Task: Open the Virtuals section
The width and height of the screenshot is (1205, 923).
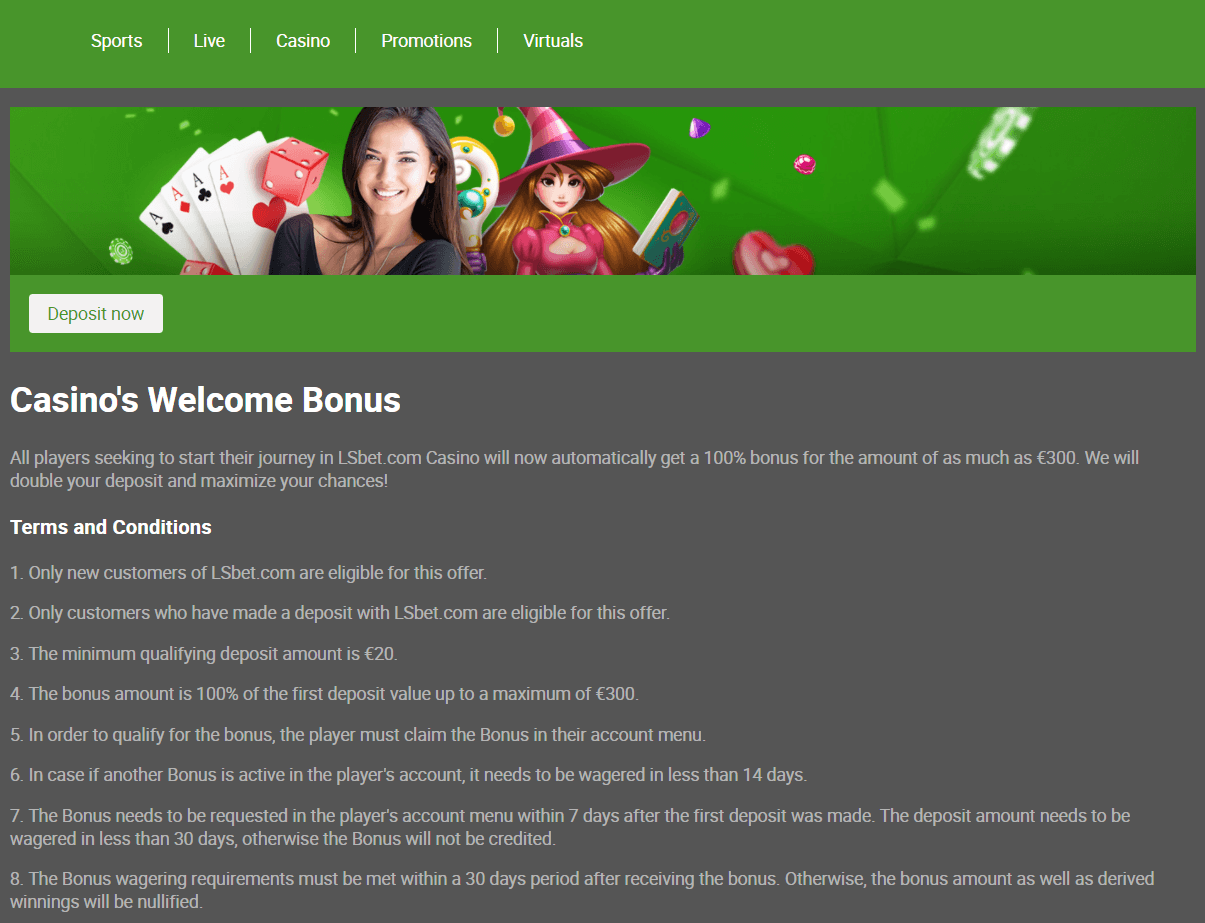Action: coord(553,41)
